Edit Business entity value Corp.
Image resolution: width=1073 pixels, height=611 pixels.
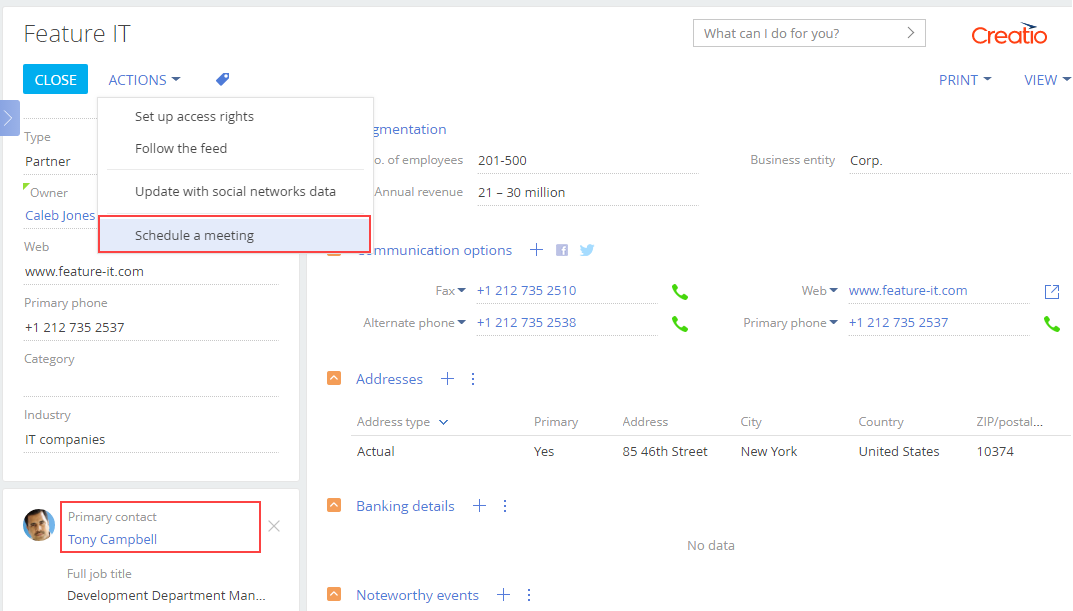point(959,161)
